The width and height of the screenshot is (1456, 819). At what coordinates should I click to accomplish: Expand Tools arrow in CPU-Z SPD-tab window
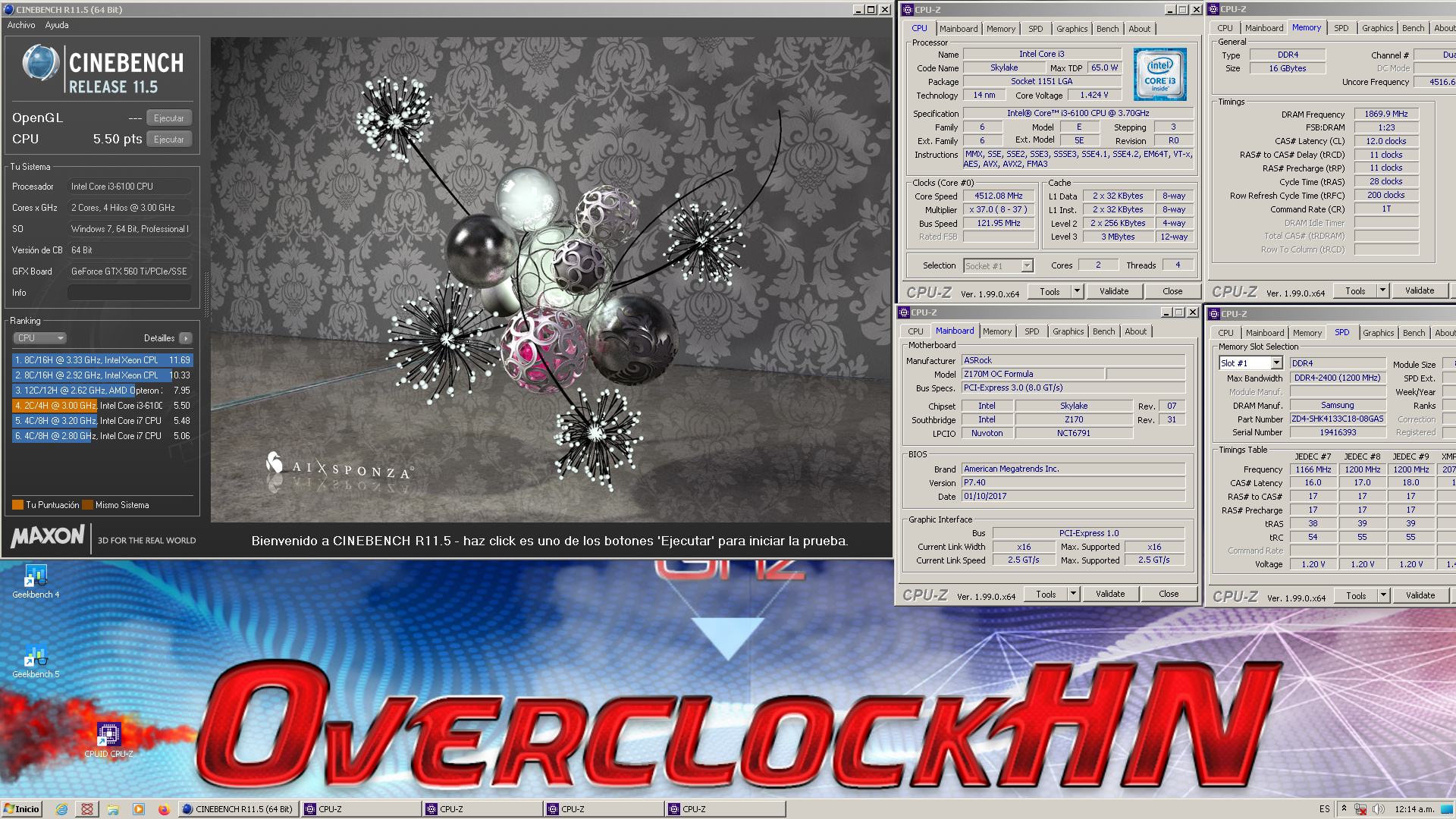point(1383,595)
